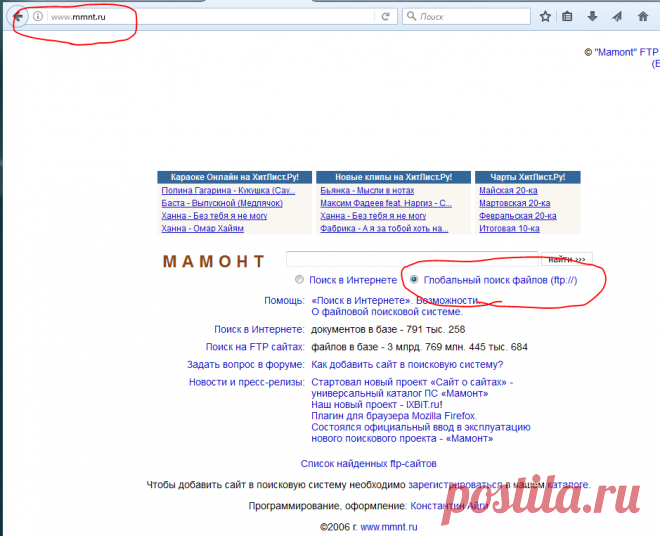Click Караоке Онлайн на ХитЛист.Ру header
The width and height of the screenshot is (660, 536).
click(234, 177)
